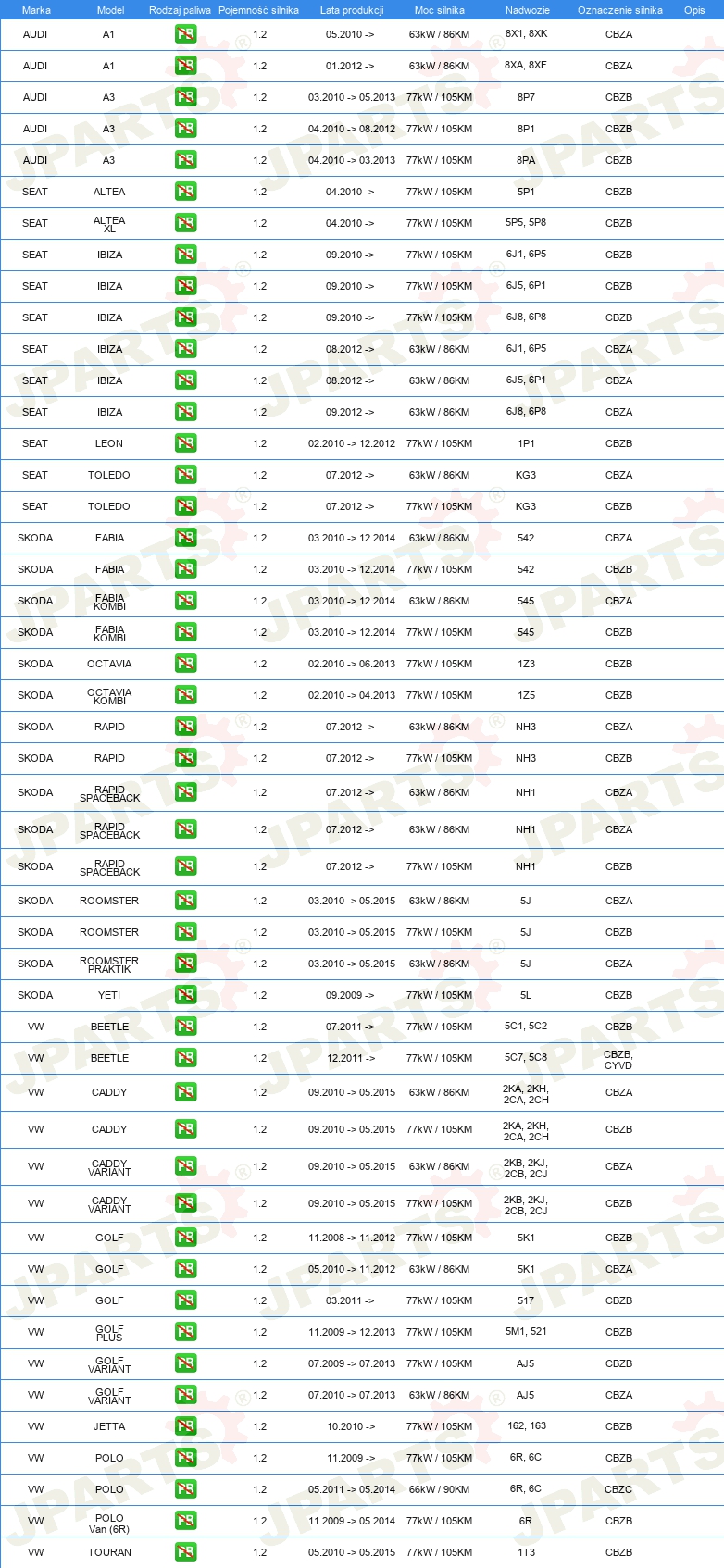The width and height of the screenshot is (724, 1568).
Task: Click the Oznaczenie silnika column header
Action: pos(620,10)
